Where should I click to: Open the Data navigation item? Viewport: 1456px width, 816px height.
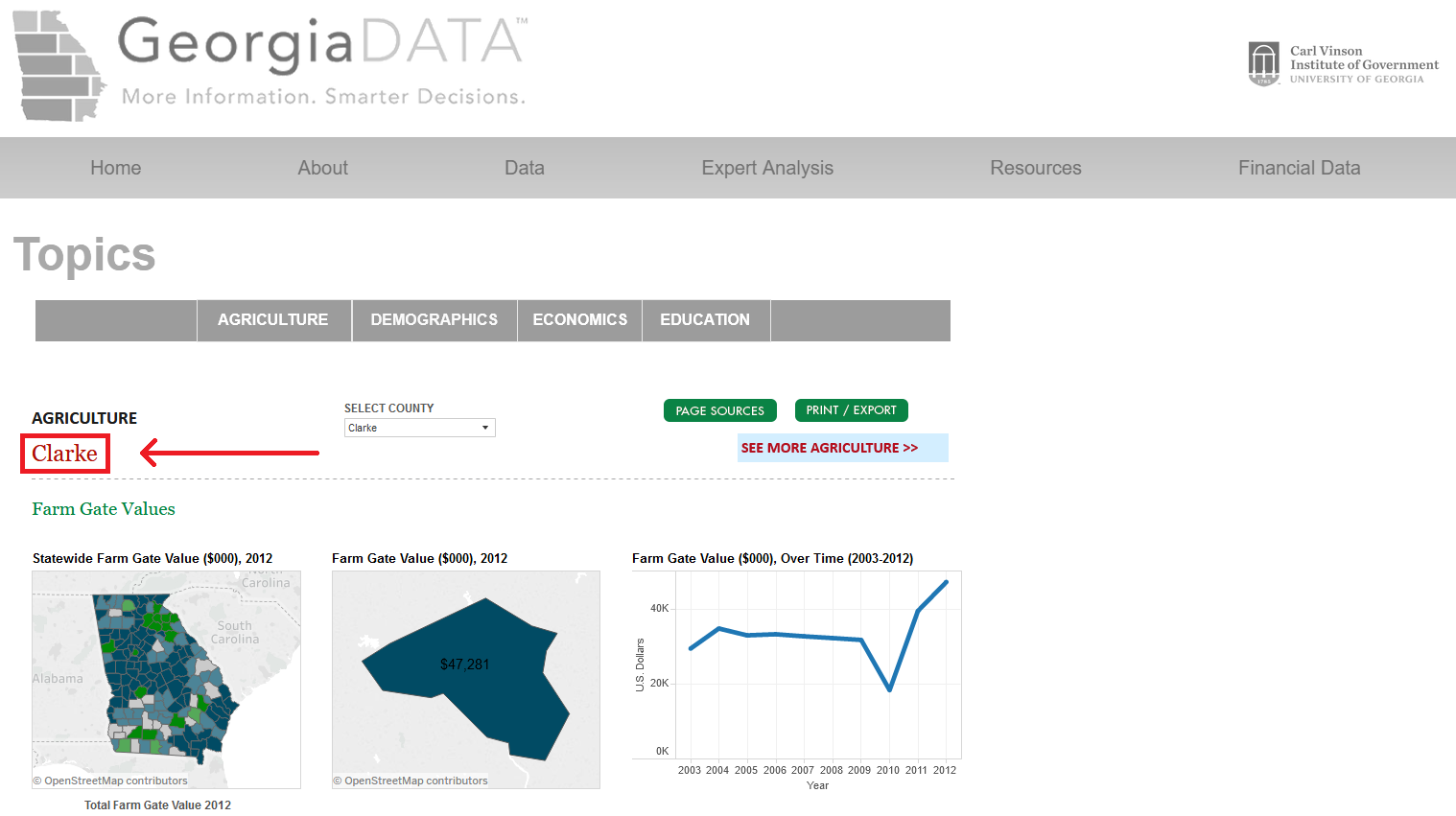(525, 168)
